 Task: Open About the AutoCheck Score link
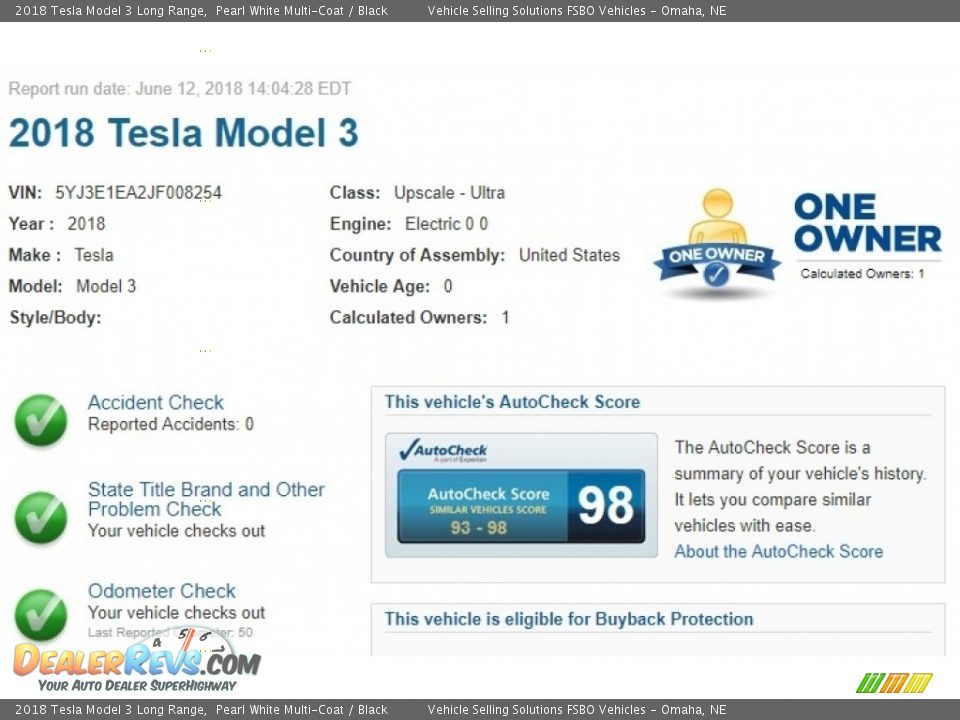(x=779, y=551)
